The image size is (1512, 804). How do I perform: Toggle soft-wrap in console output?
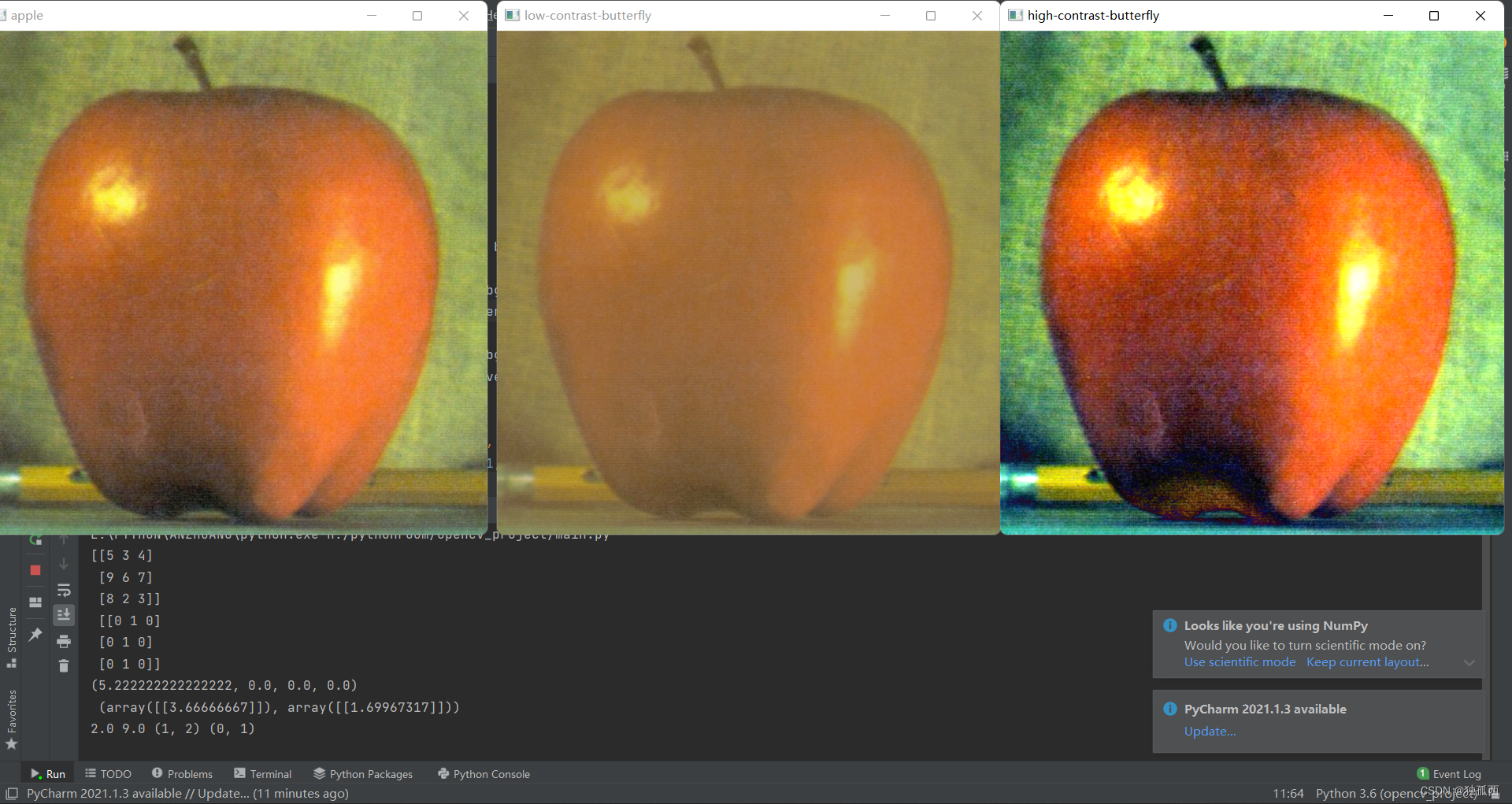coord(64,590)
